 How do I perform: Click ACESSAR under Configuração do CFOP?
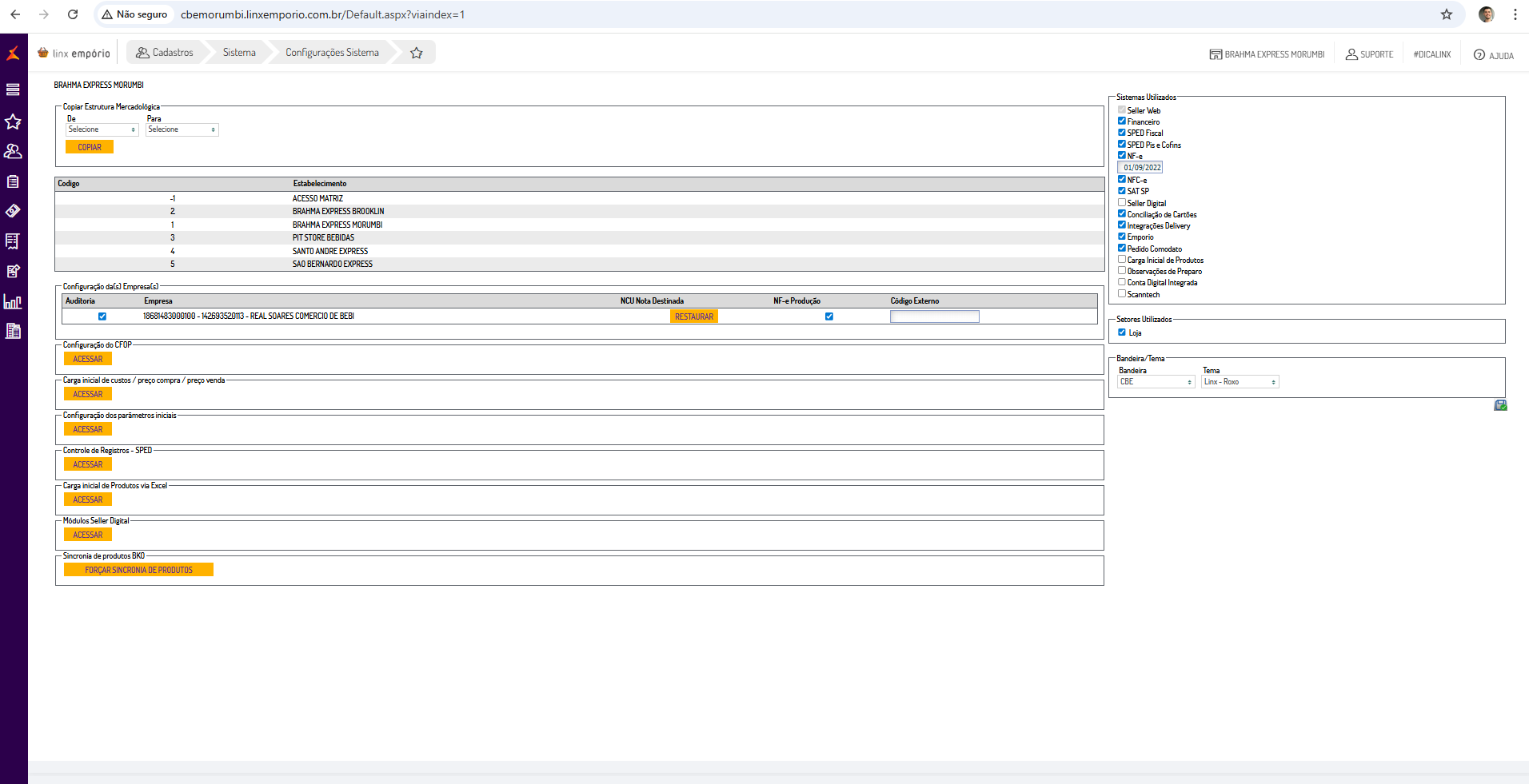click(88, 360)
